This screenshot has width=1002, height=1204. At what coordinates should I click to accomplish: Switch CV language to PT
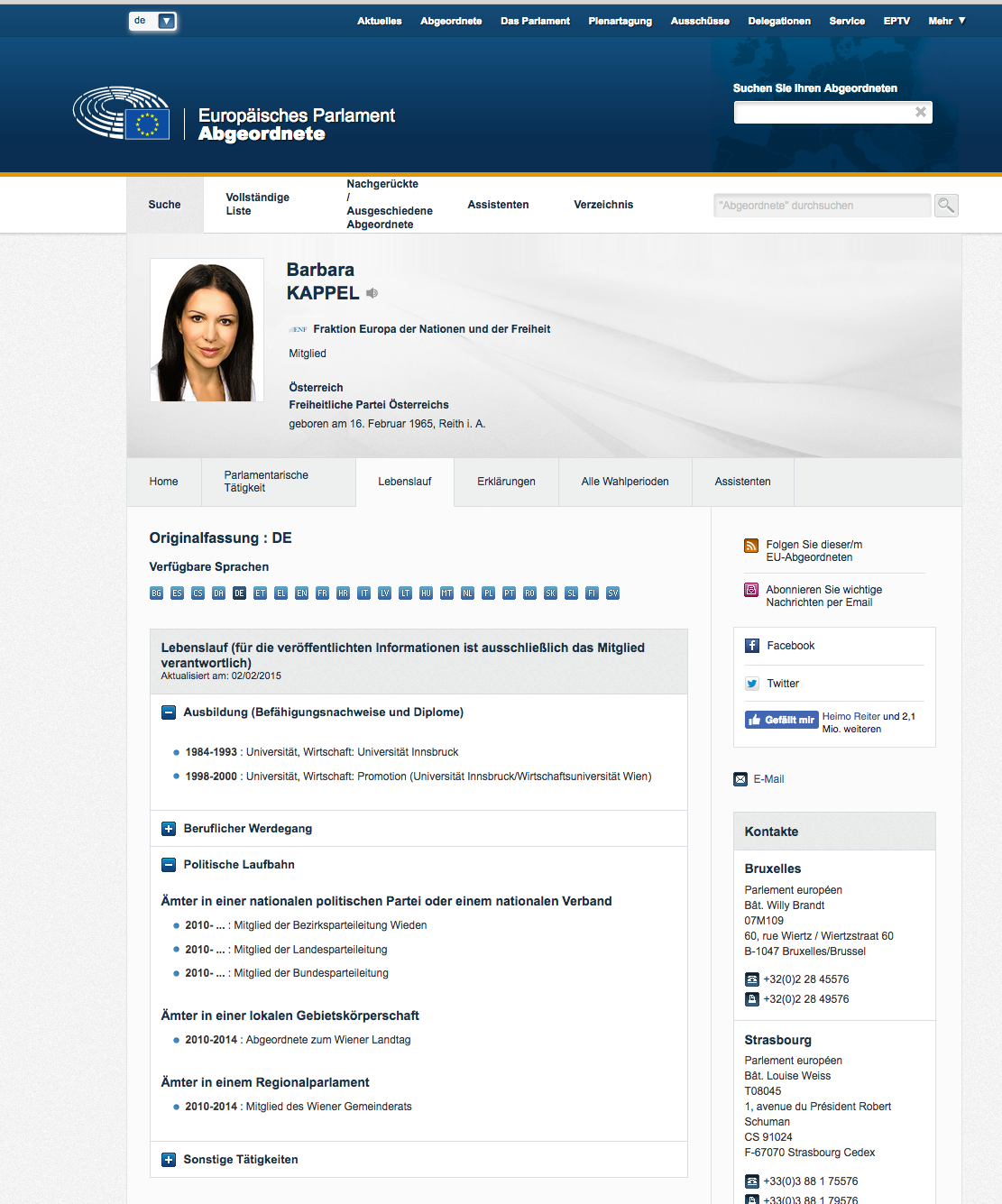click(x=510, y=593)
